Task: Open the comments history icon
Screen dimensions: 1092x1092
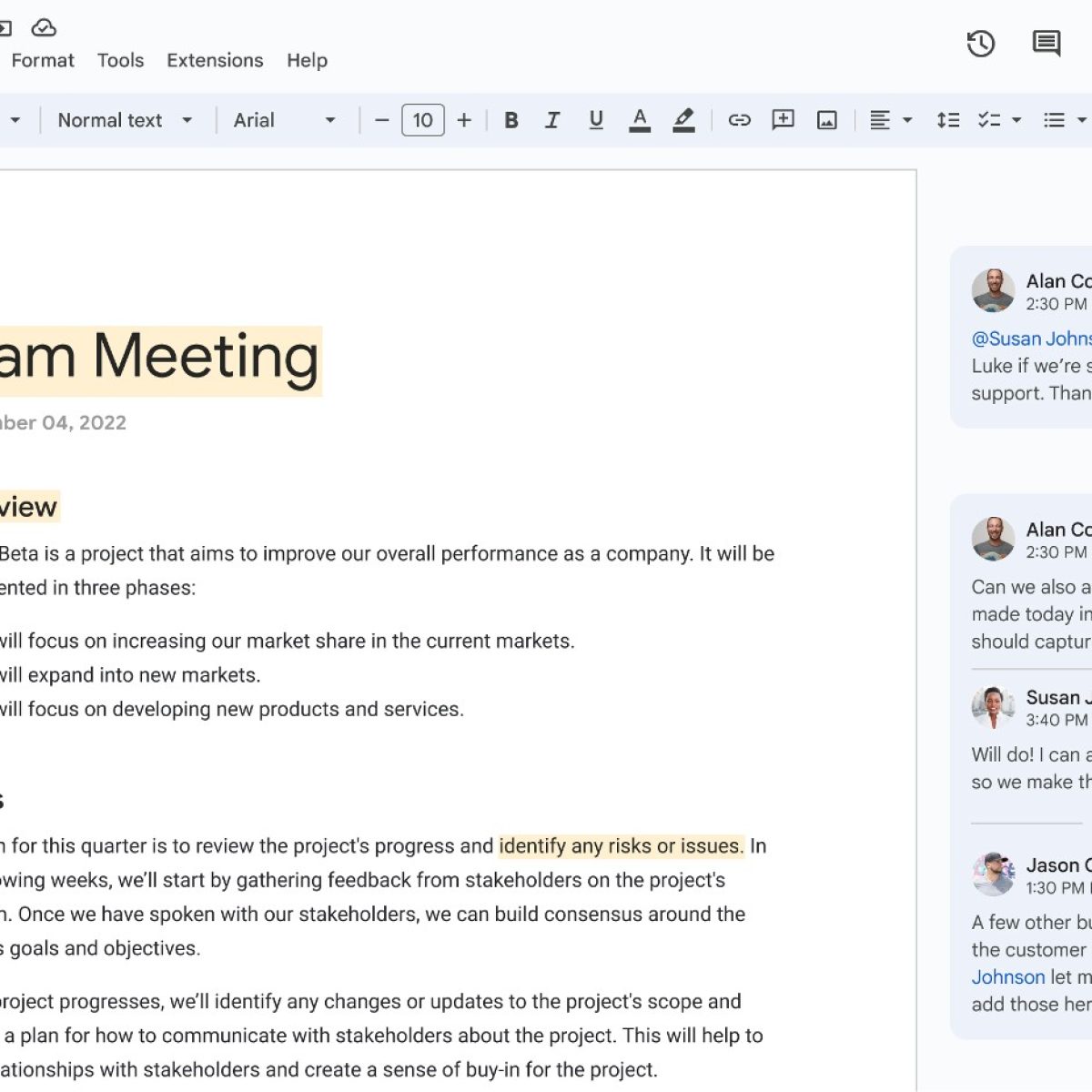Action: [x=1046, y=44]
